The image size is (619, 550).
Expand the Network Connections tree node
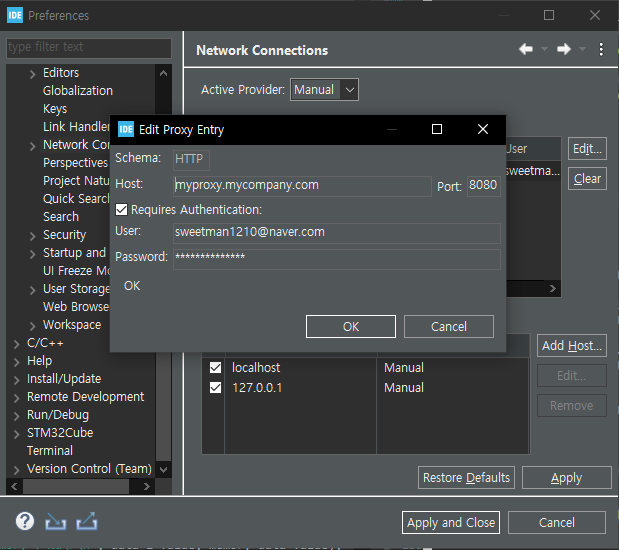(33, 146)
